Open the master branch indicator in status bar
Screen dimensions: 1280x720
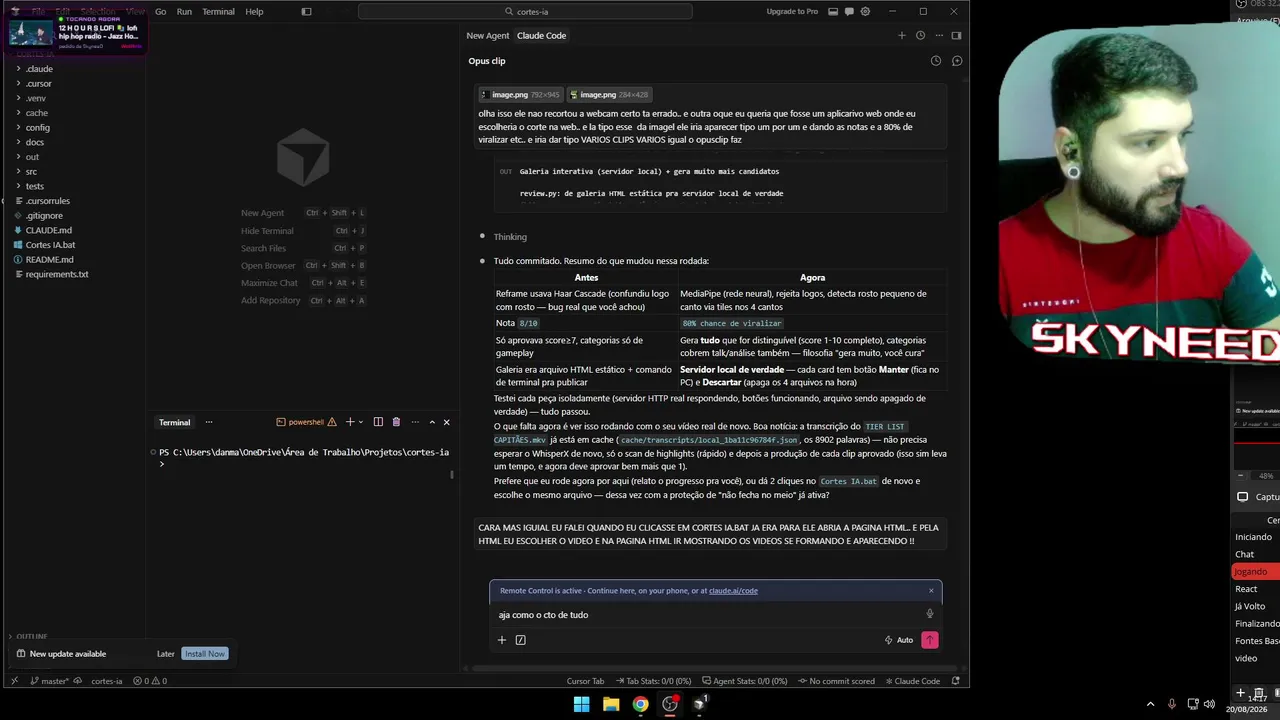pyautogui.click(x=50, y=681)
